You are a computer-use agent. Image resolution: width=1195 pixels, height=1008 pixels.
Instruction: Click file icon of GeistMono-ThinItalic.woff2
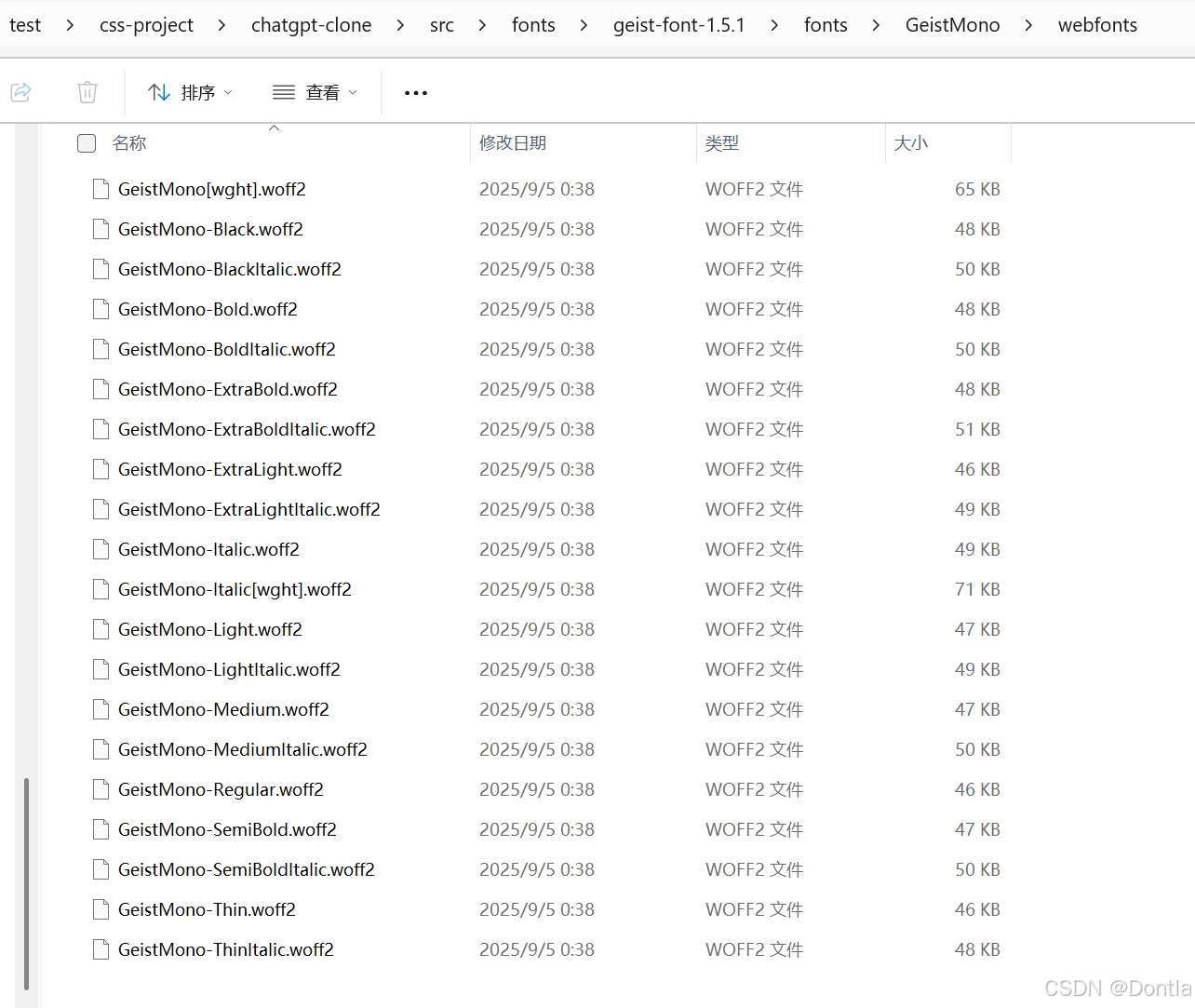point(101,949)
